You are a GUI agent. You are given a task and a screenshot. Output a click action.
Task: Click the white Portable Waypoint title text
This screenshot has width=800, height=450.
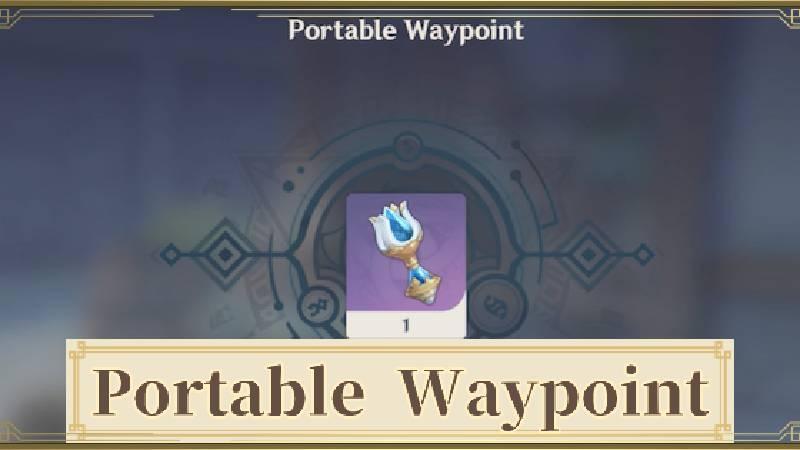point(406,31)
